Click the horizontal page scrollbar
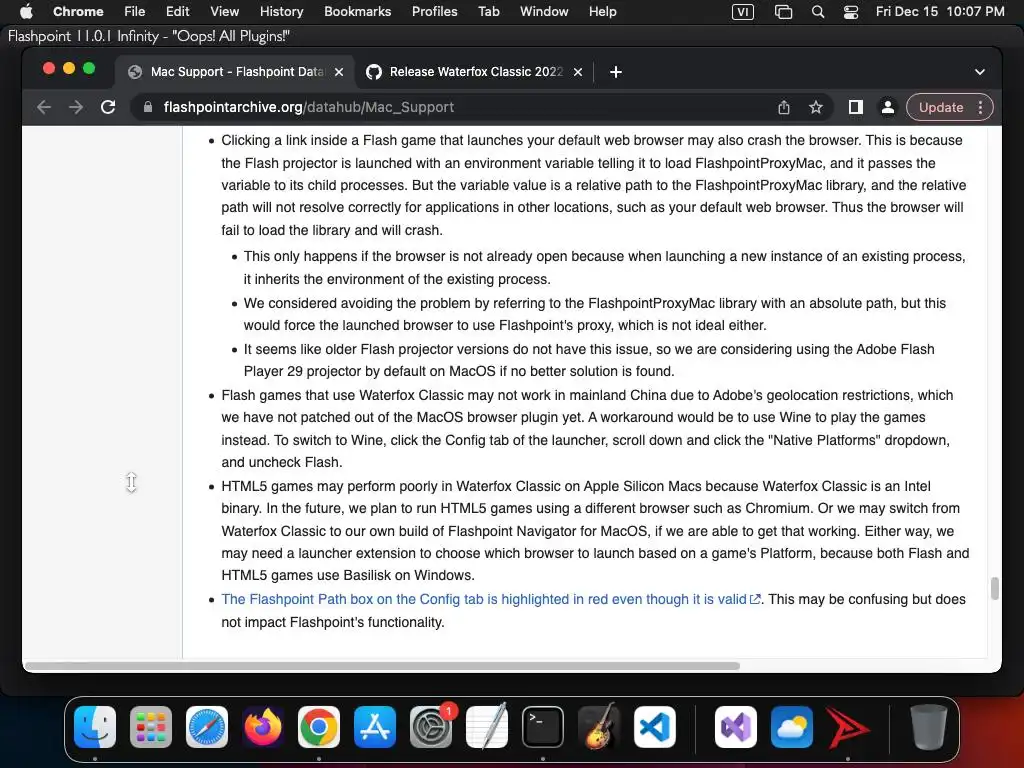Viewport: 1024px width, 768px height. (x=382, y=666)
